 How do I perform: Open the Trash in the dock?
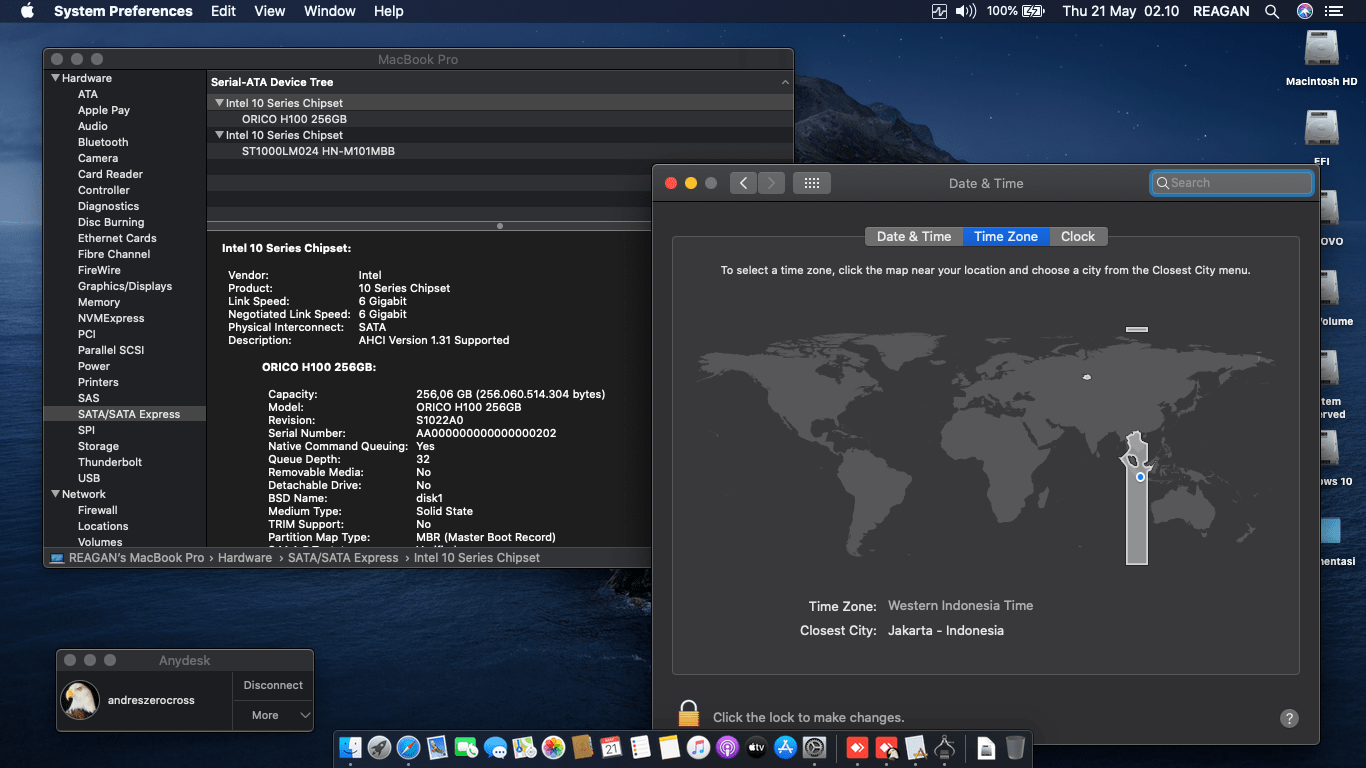[1015, 747]
